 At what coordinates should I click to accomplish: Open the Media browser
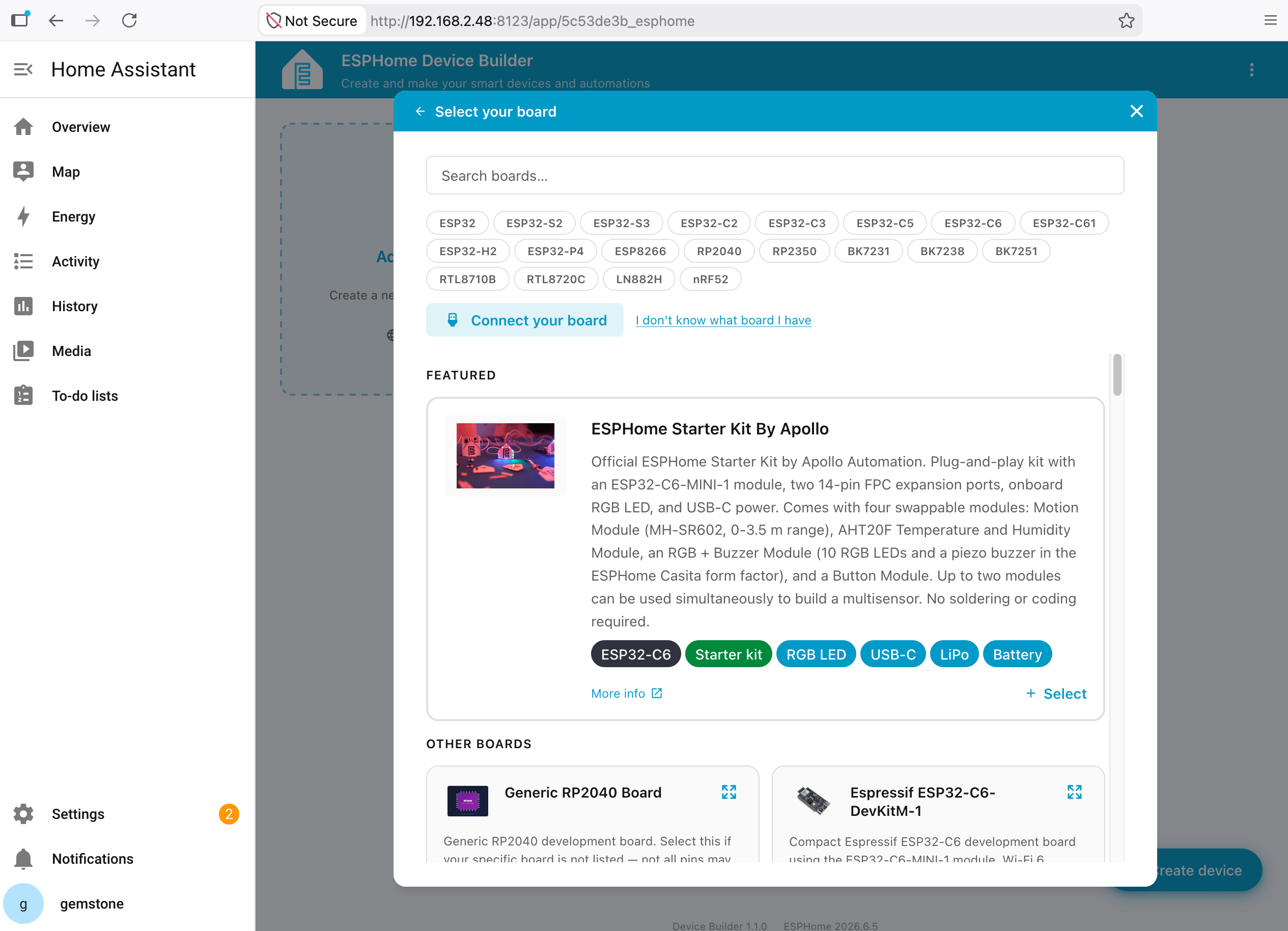(128, 351)
